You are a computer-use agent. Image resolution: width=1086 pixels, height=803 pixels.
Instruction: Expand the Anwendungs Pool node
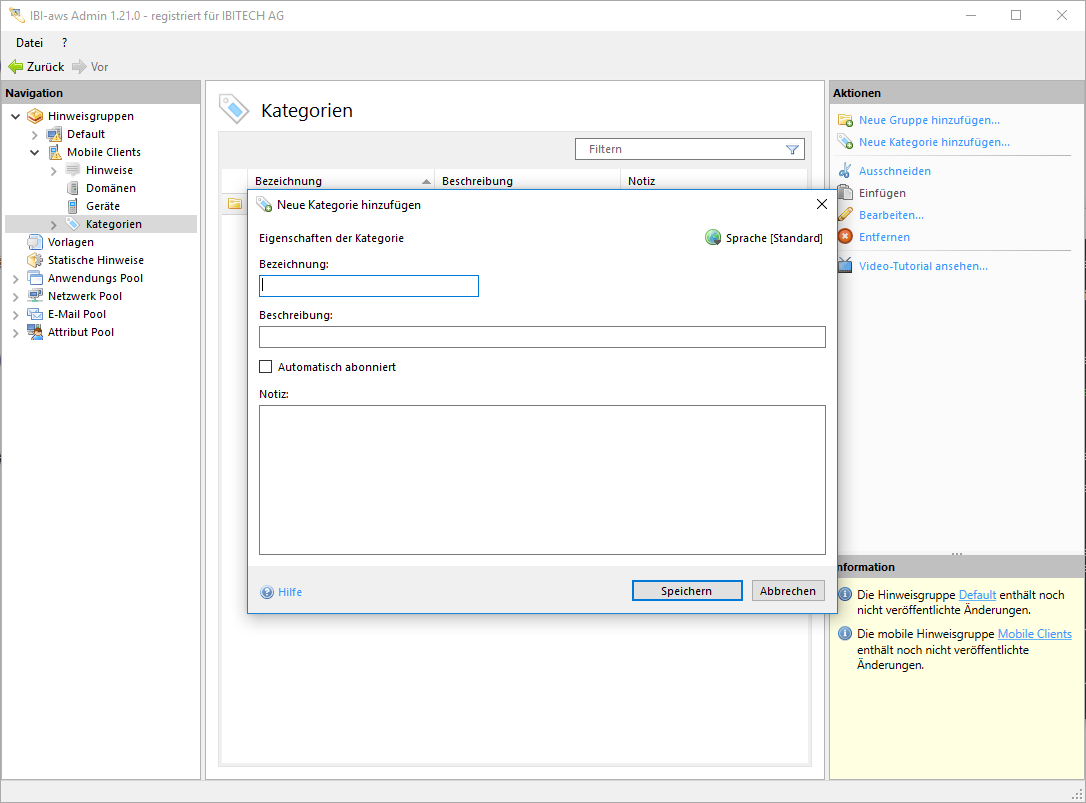pos(16,278)
